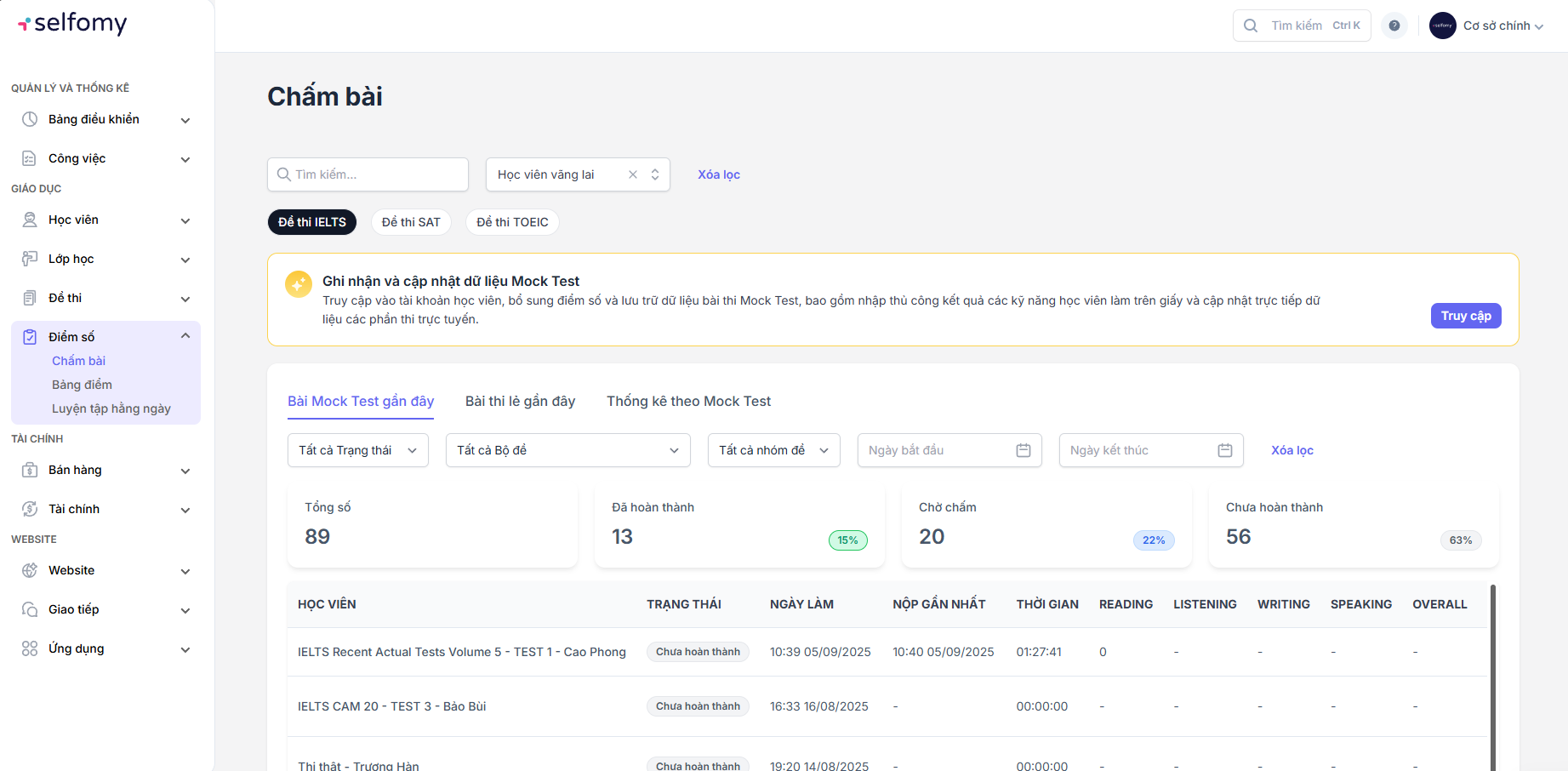This screenshot has height=771, width=1568.
Task: Click the Truy cập button
Action: [1465, 316]
